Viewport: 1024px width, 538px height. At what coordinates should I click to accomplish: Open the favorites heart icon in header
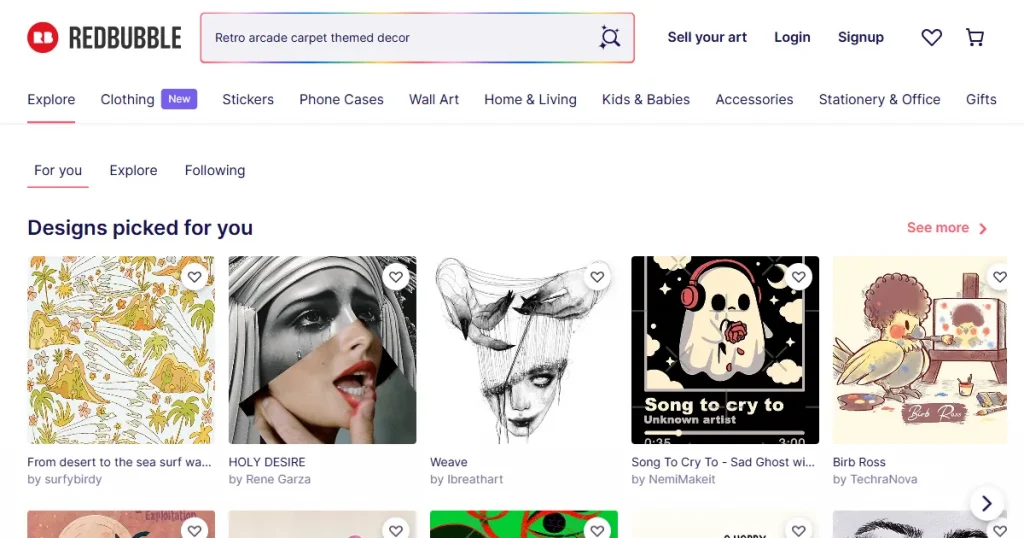point(931,37)
